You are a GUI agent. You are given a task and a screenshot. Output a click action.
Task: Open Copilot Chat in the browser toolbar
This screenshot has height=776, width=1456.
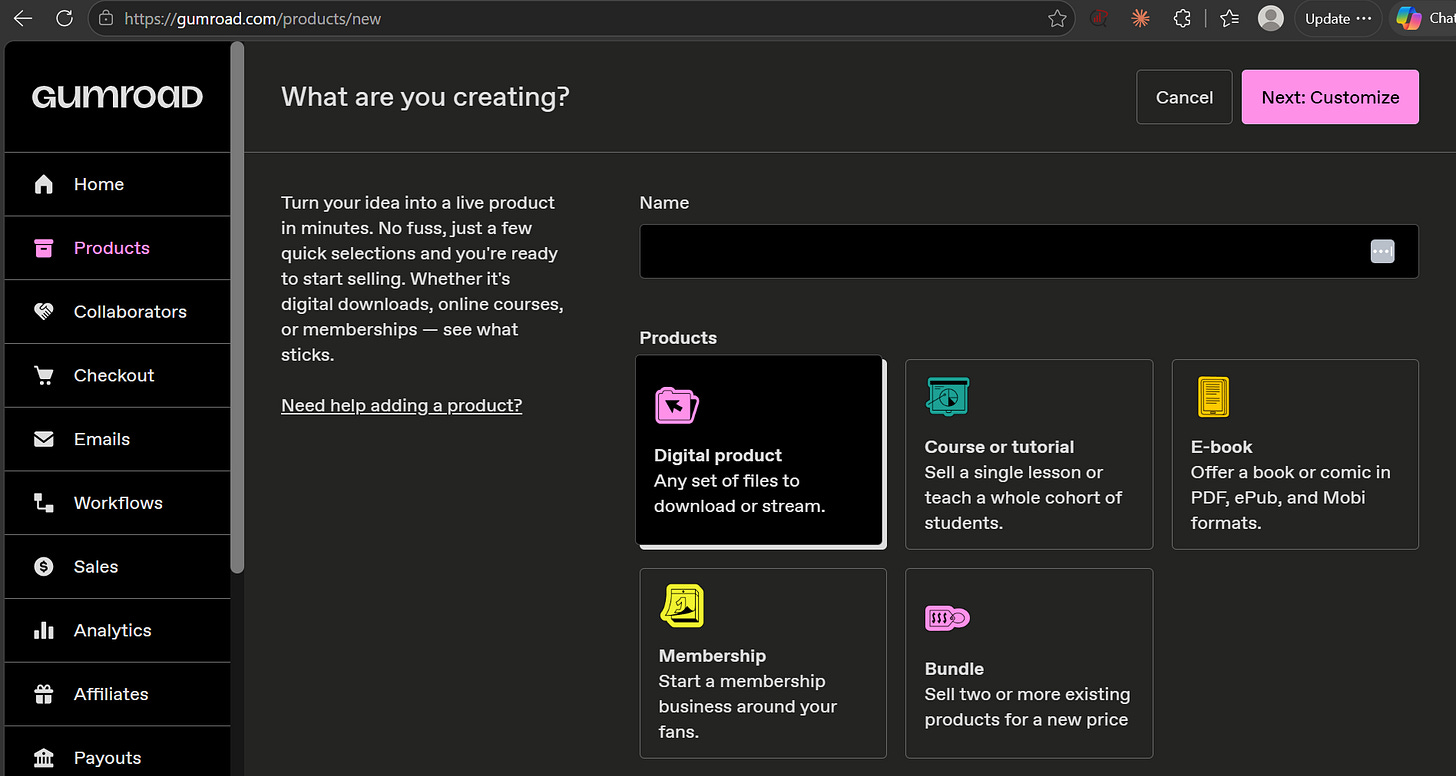click(1424, 18)
